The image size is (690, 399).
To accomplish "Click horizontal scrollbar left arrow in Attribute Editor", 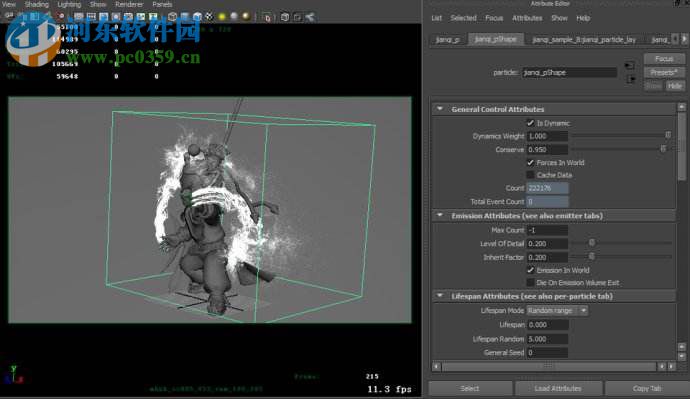I will [436, 366].
